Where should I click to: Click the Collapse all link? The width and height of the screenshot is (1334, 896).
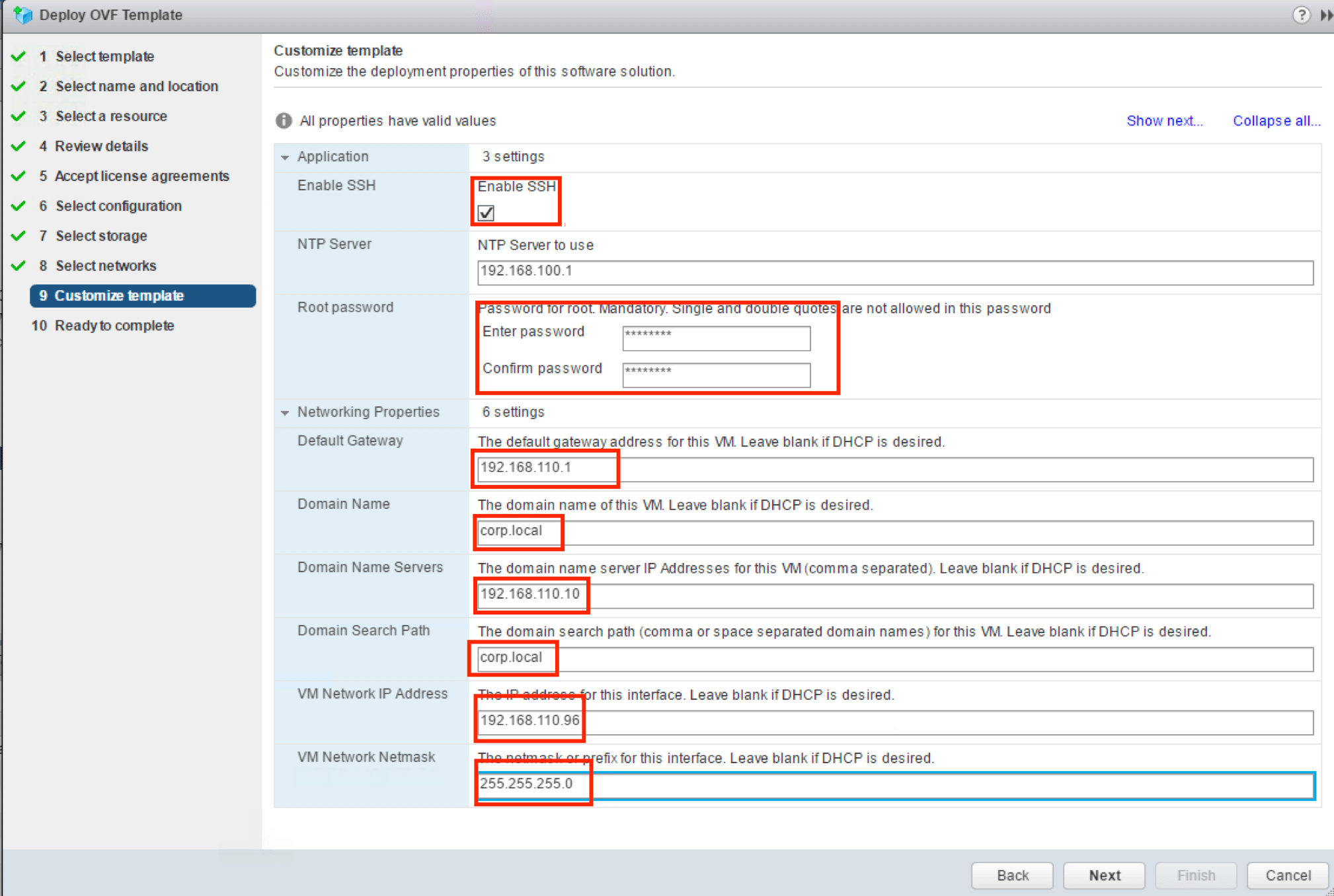(1276, 121)
